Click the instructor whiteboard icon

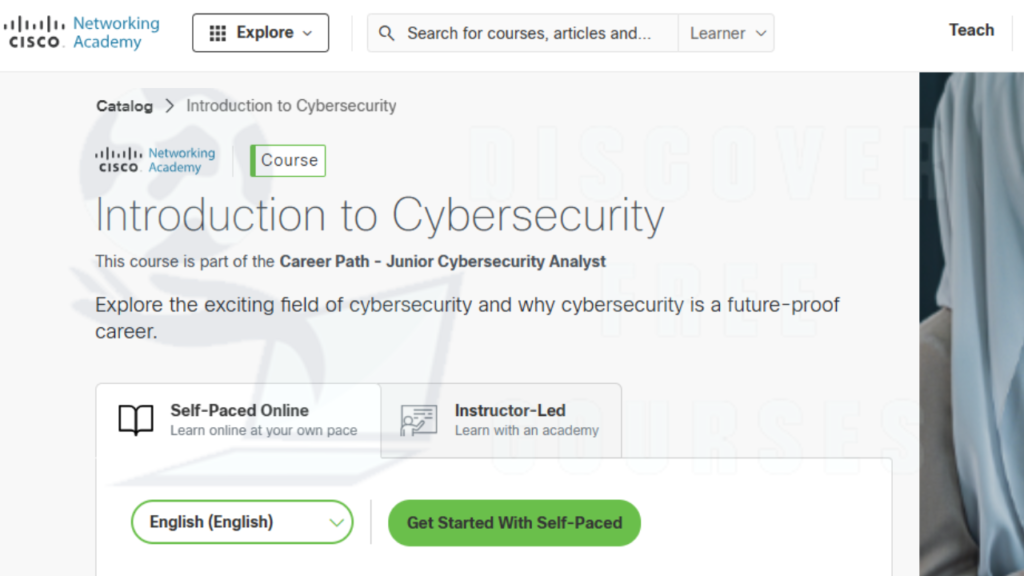pyautogui.click(x=419, y=420)
